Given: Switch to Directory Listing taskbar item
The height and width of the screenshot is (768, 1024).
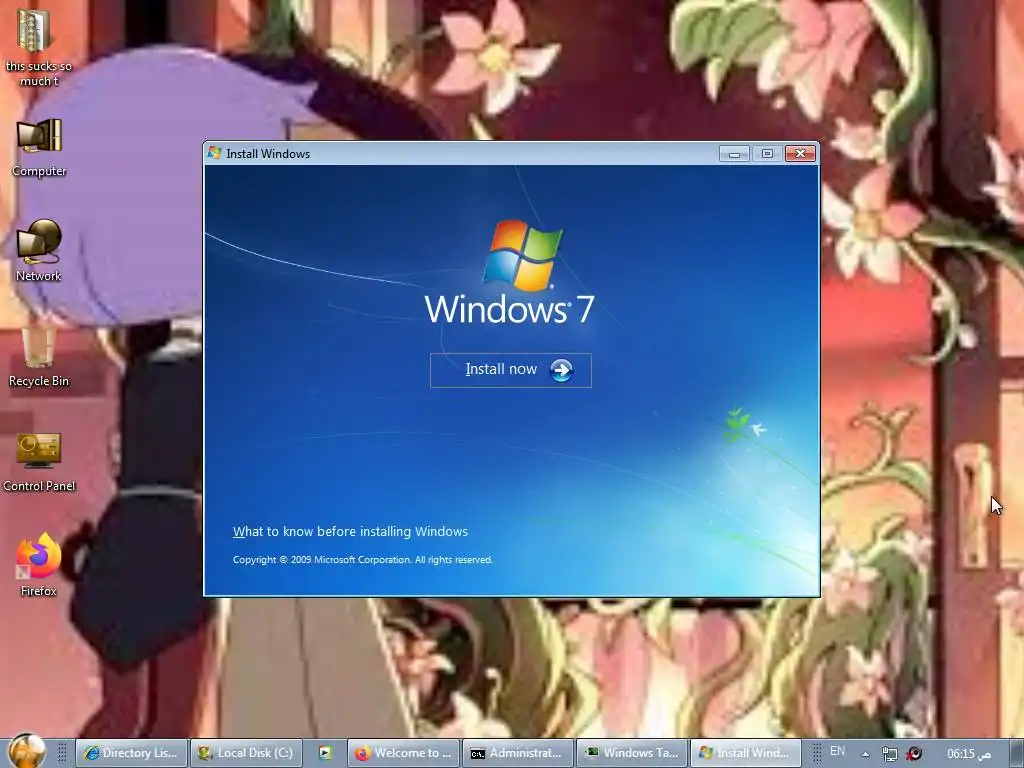Looking at the screenshot, I should 131,753.
